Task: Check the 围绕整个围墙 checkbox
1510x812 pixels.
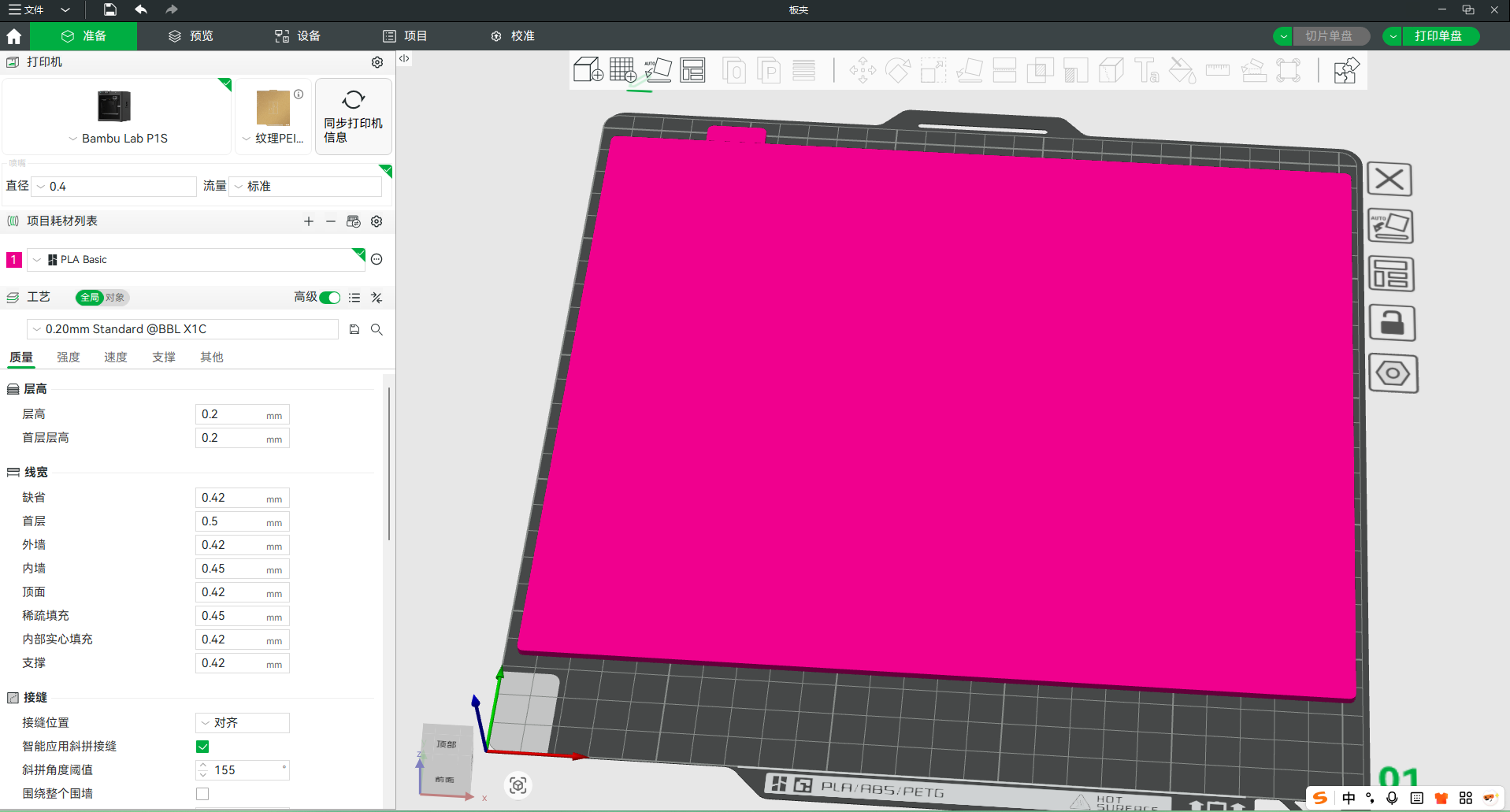Action: coord(202,794)
